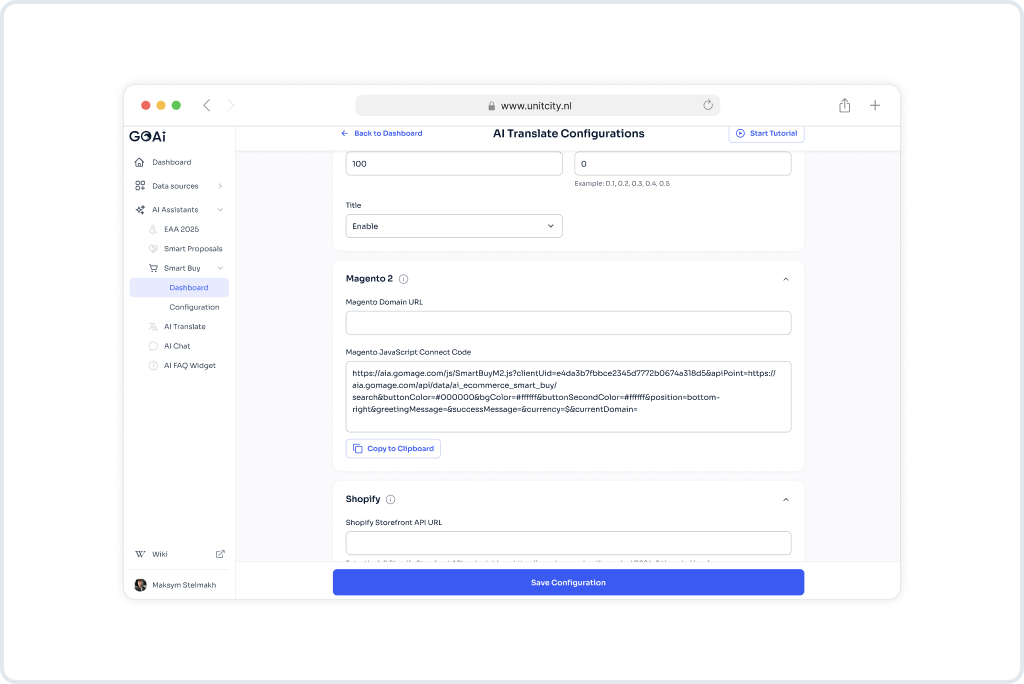Image resolution: width=1024 pixels, height=684 pixels.
Task: Click the browser share icon
Action: (x=844, y=105)
